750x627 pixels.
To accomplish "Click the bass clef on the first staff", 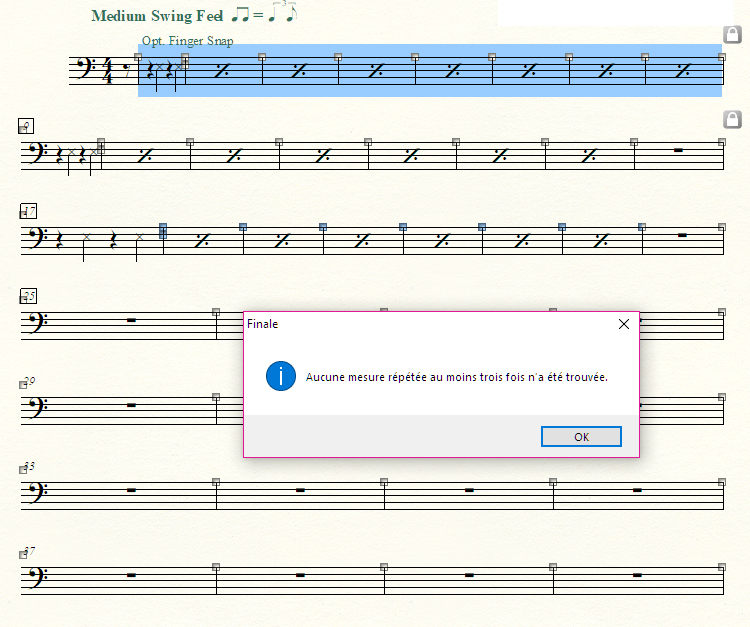I will (x=88, y=68).
